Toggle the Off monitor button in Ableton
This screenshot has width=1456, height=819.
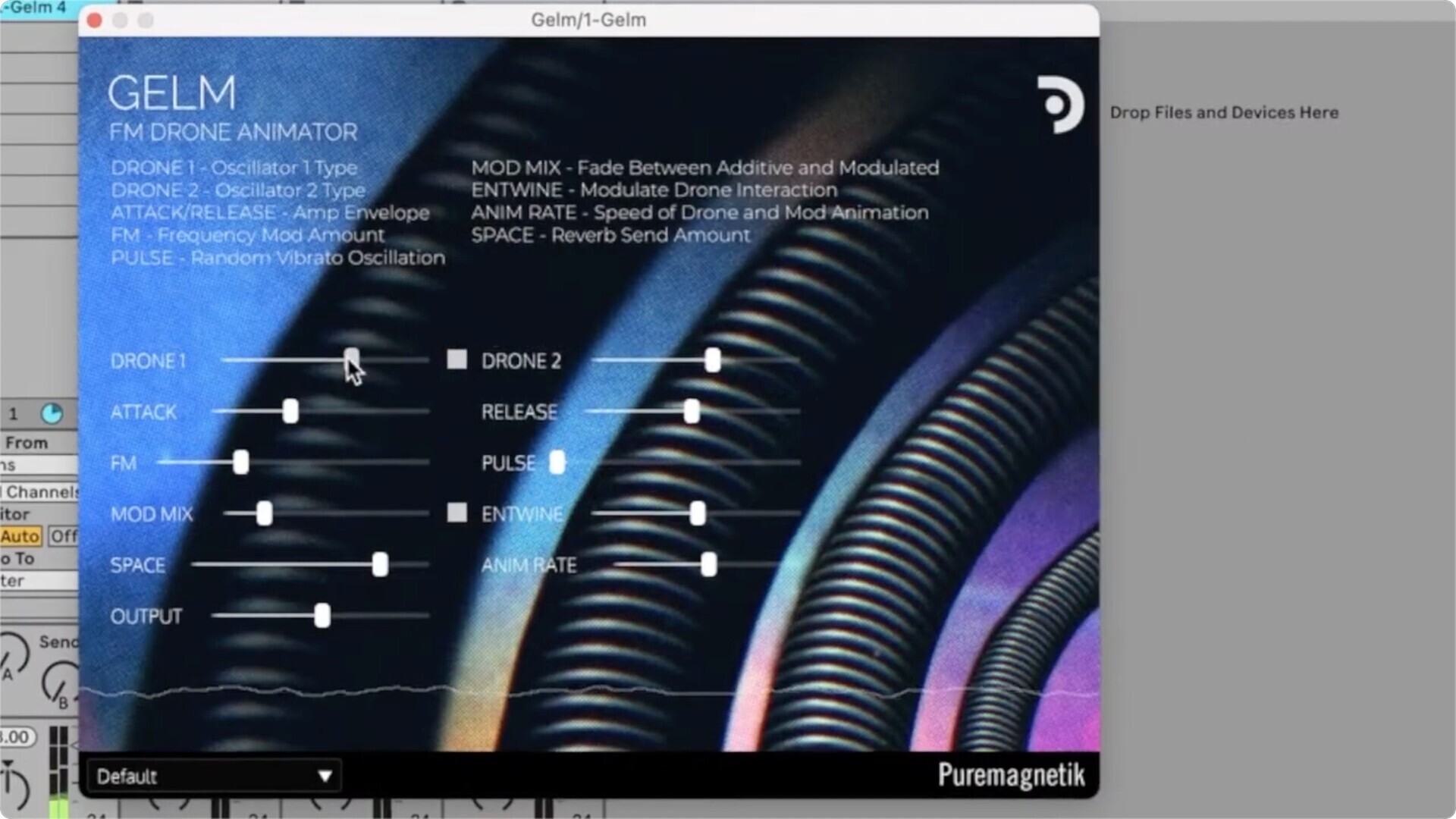(64, 536)
